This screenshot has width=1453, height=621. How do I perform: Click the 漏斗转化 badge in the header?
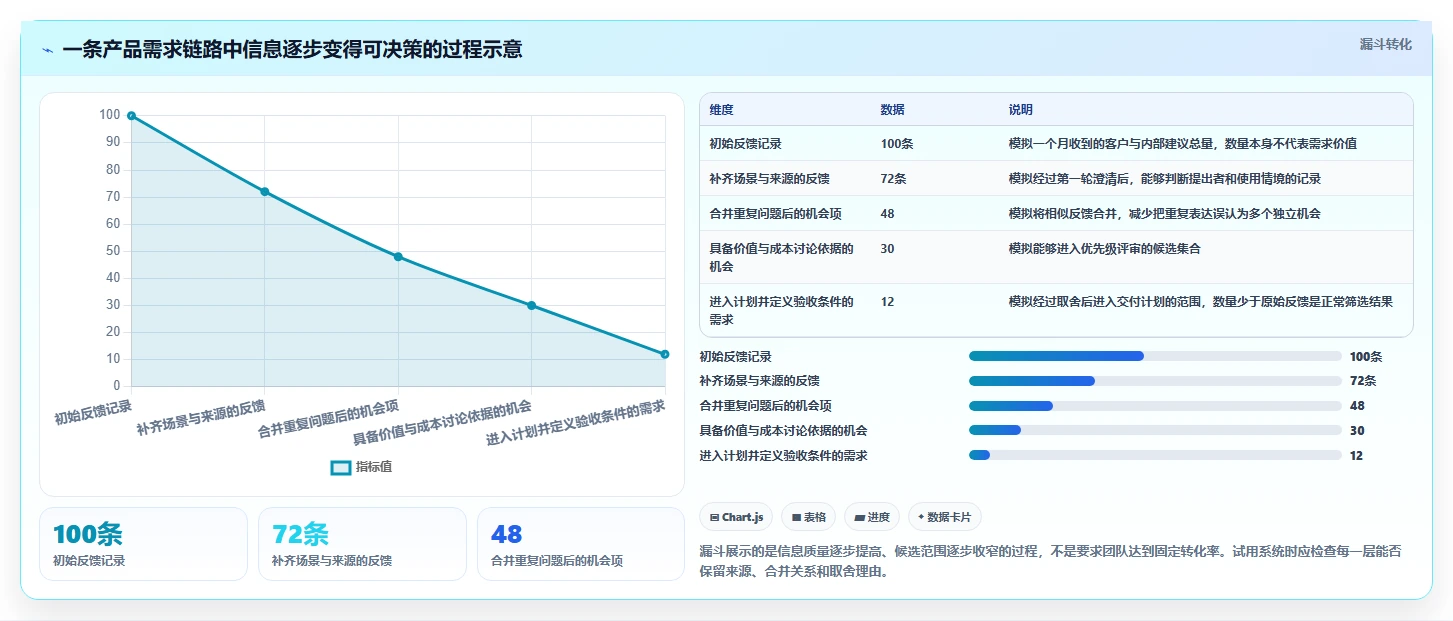tap(1385, 44)
